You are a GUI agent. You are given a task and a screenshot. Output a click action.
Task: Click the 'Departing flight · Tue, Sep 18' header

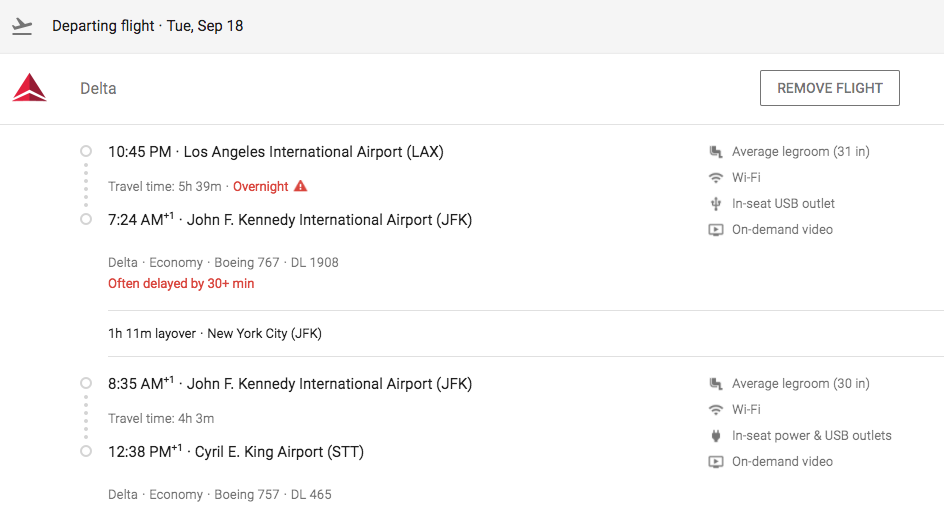point(147,26)
